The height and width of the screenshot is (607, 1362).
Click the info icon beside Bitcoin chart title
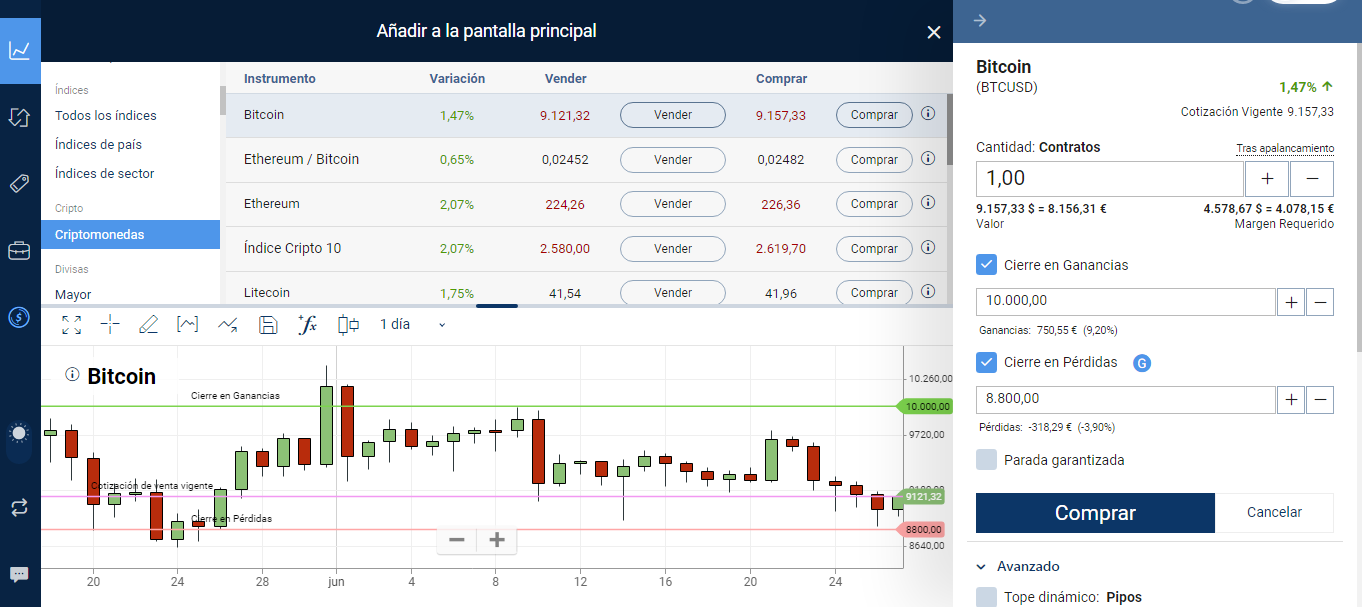tap(72, 375)
